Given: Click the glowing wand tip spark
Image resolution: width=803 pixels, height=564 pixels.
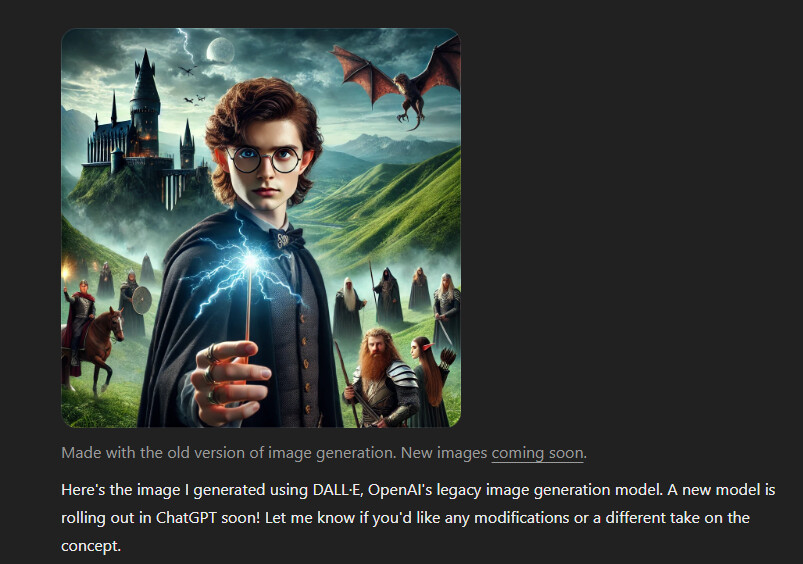Looking at the screenshot, I should pos(251,261).
